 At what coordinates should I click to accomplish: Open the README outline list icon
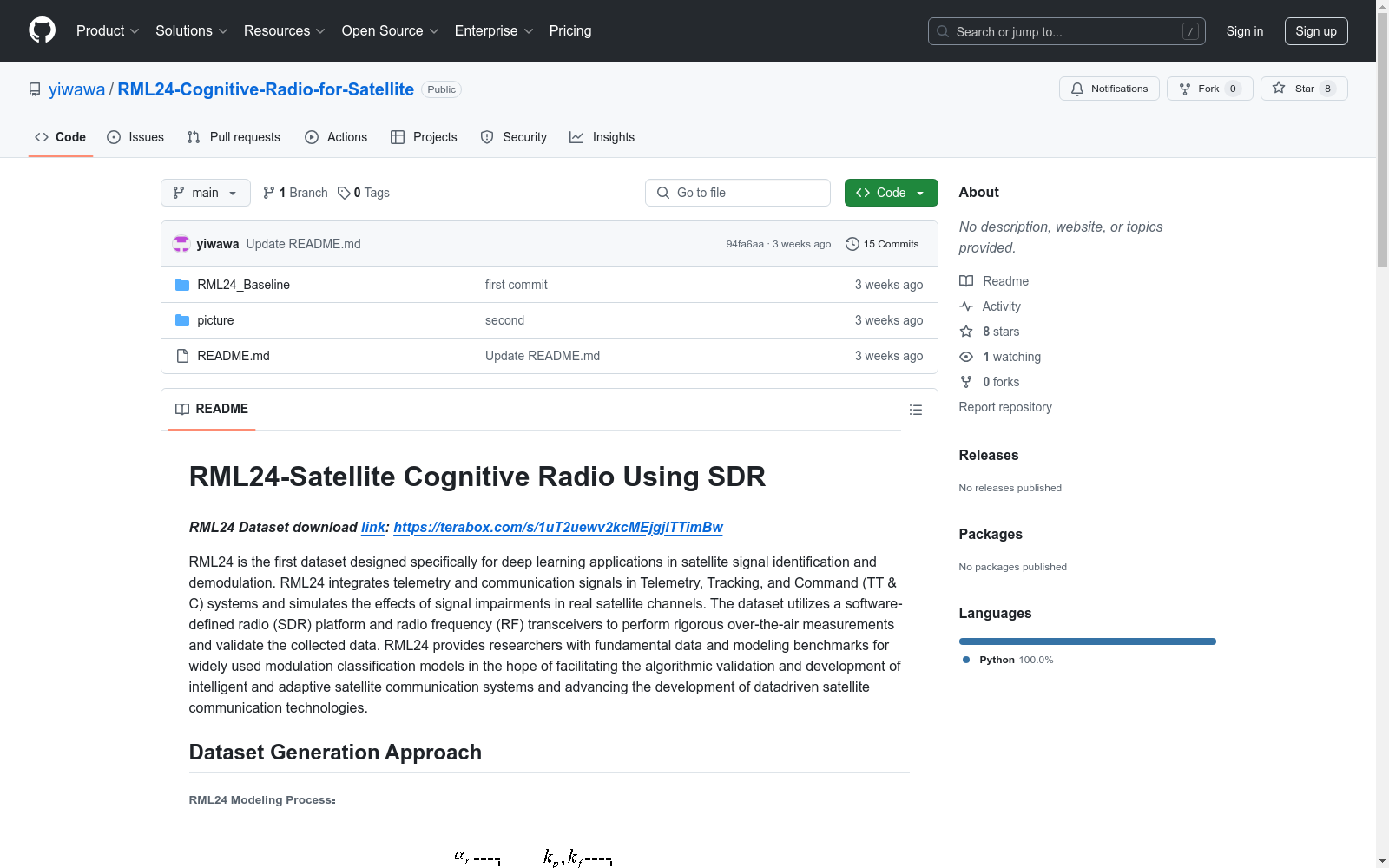pyautogui.click(x=916, y=410)
